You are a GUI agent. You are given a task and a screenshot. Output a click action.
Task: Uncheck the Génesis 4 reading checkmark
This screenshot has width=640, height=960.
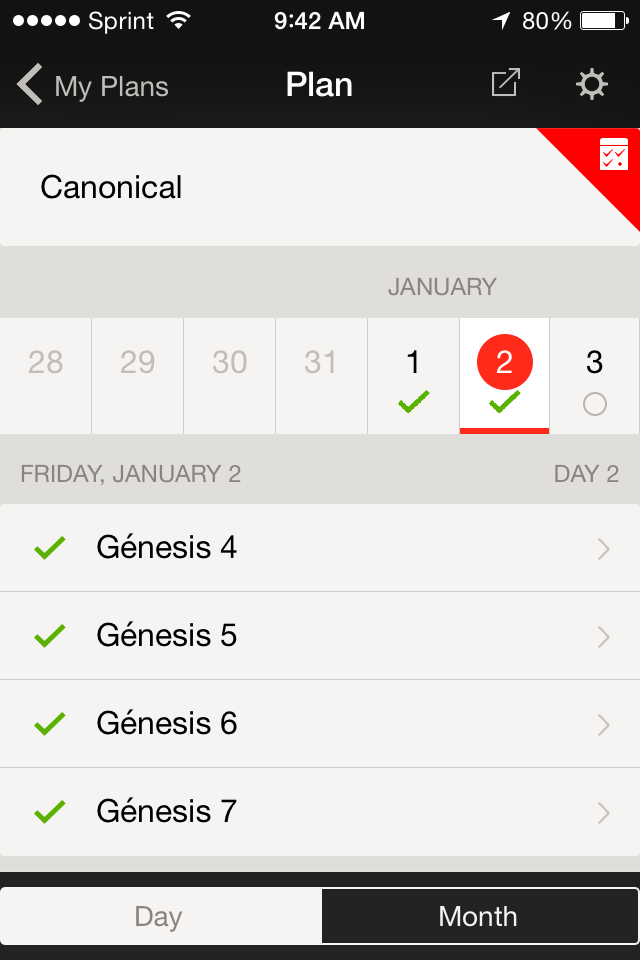click(49, 547)
